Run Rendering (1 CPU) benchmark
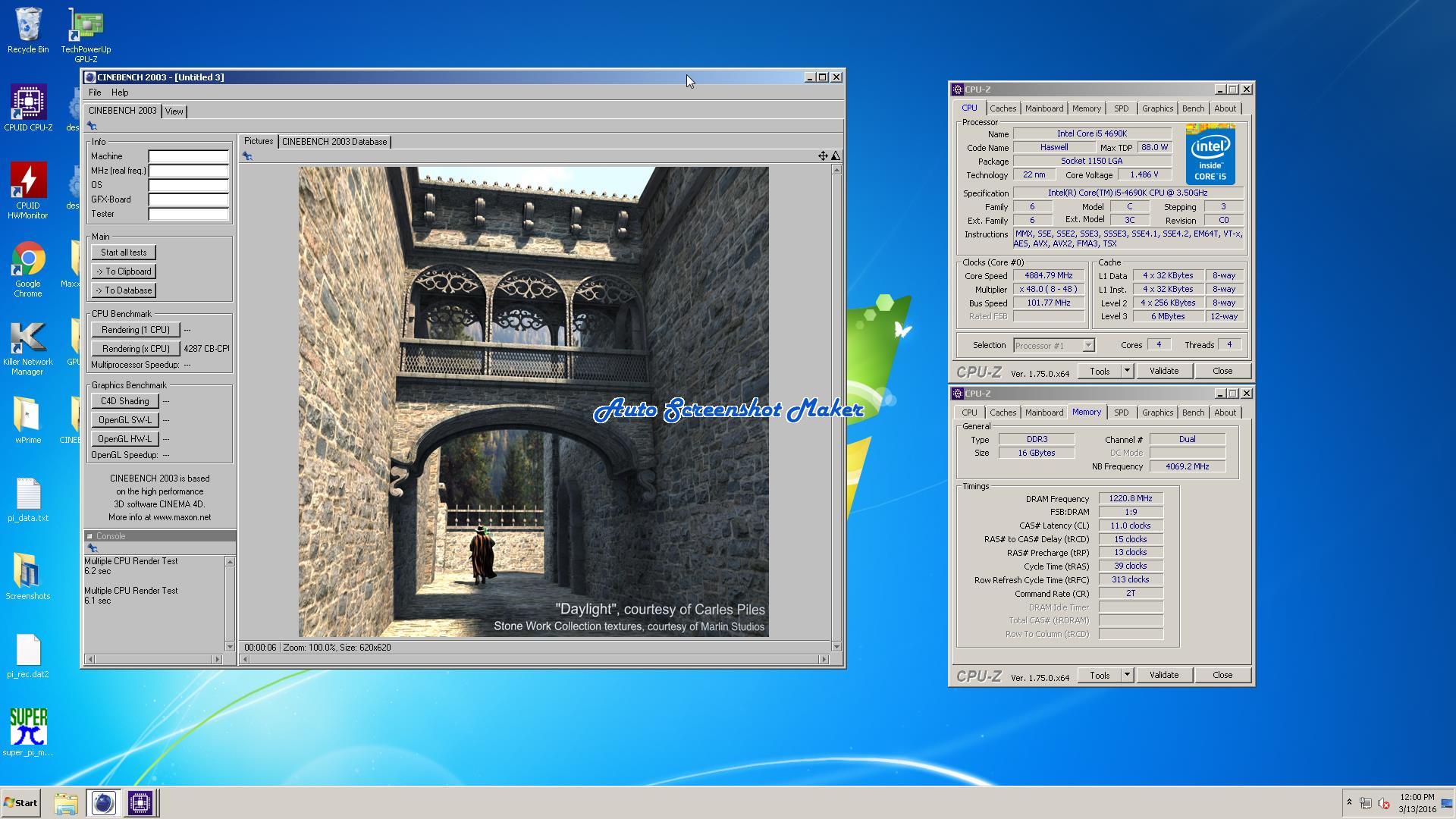 (x=136, y=330)
